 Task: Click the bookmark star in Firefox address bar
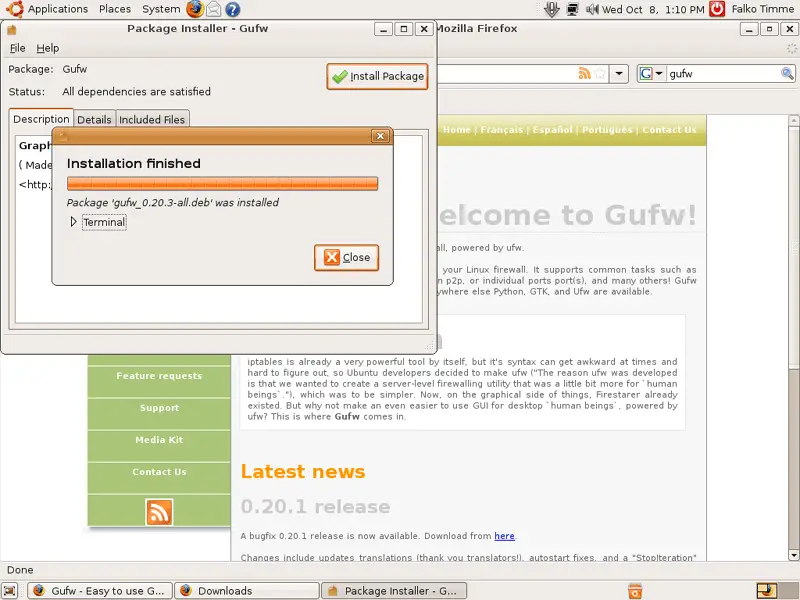601,73
